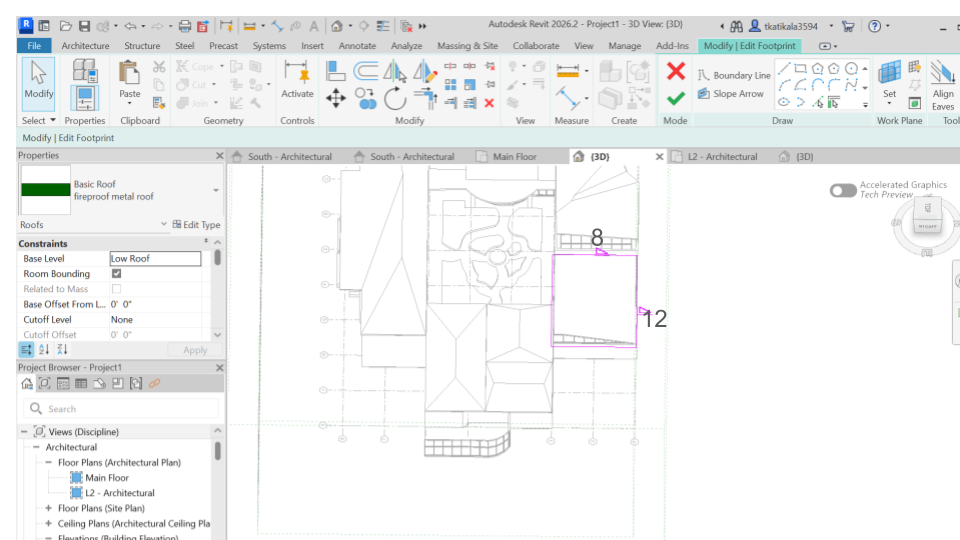The width and height of the screenshot is (960, 540).
Task: Select the Move tool in Modify panel
Action: 336,98
